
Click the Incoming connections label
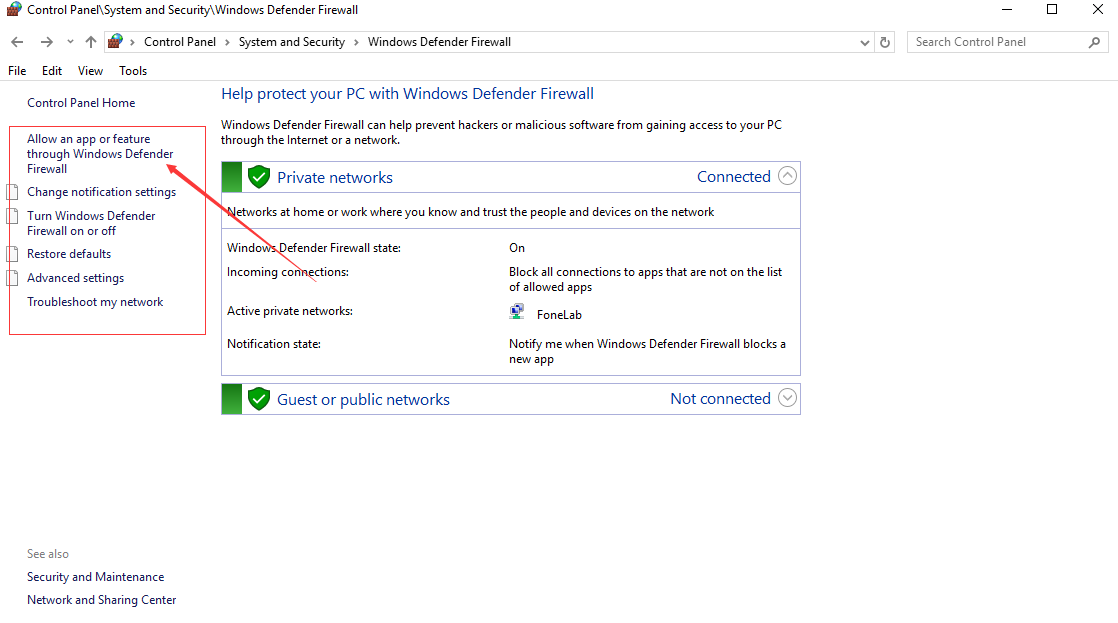(288, 272)
